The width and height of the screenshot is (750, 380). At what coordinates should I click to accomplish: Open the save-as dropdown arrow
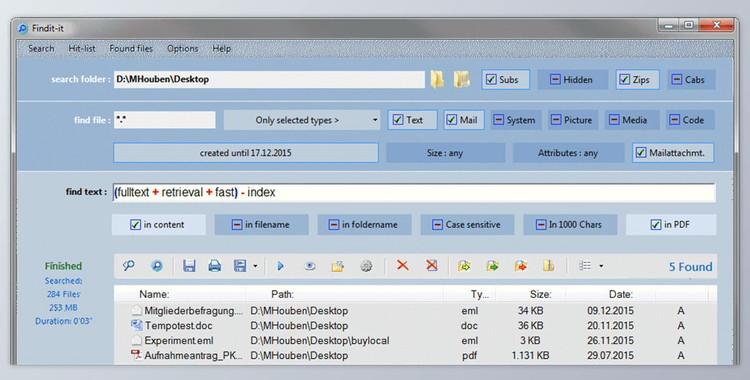(x=255, y=266)
